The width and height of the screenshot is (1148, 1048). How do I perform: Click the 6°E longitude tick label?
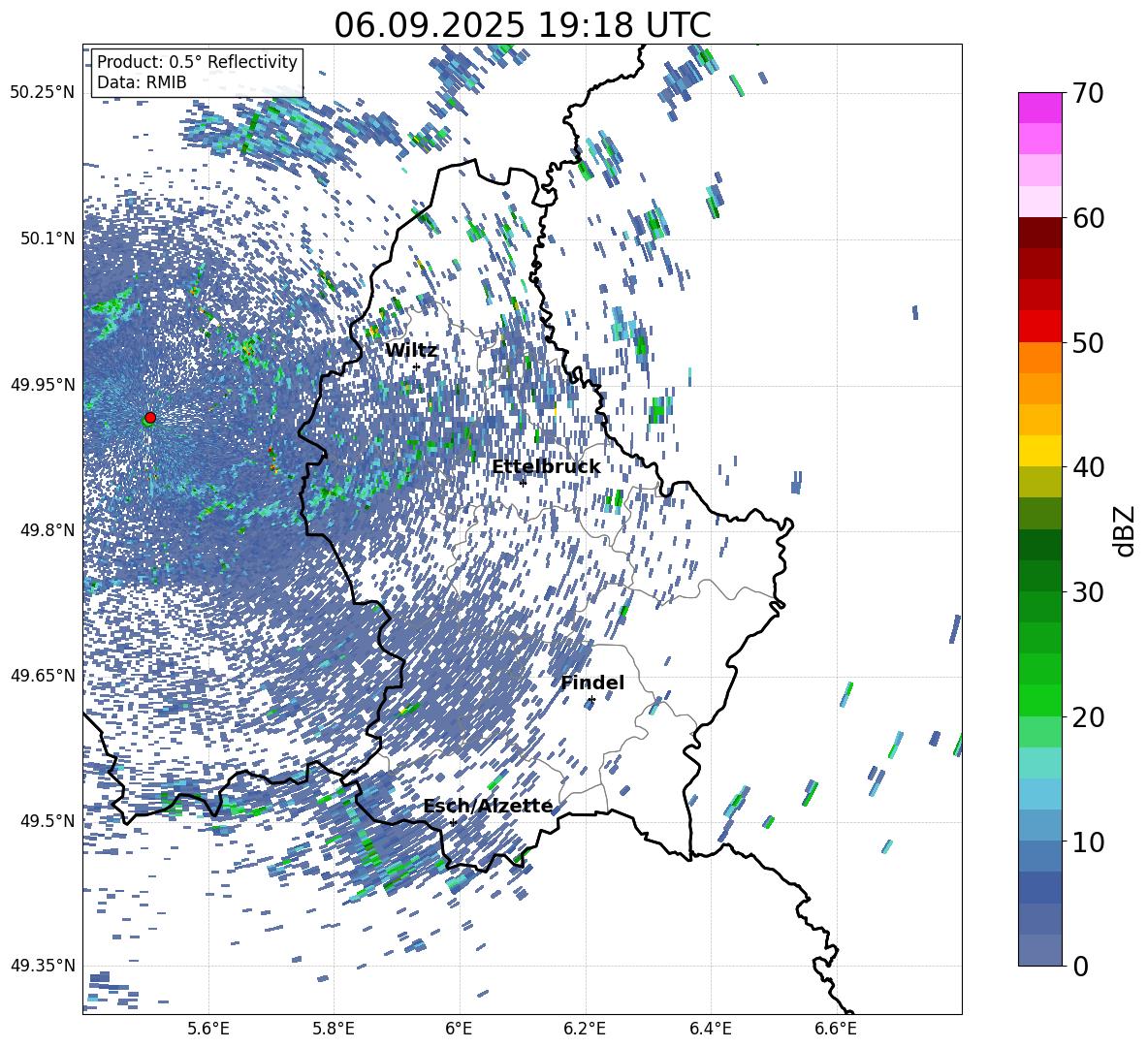pyautogui.click(x=459, y=1029)
